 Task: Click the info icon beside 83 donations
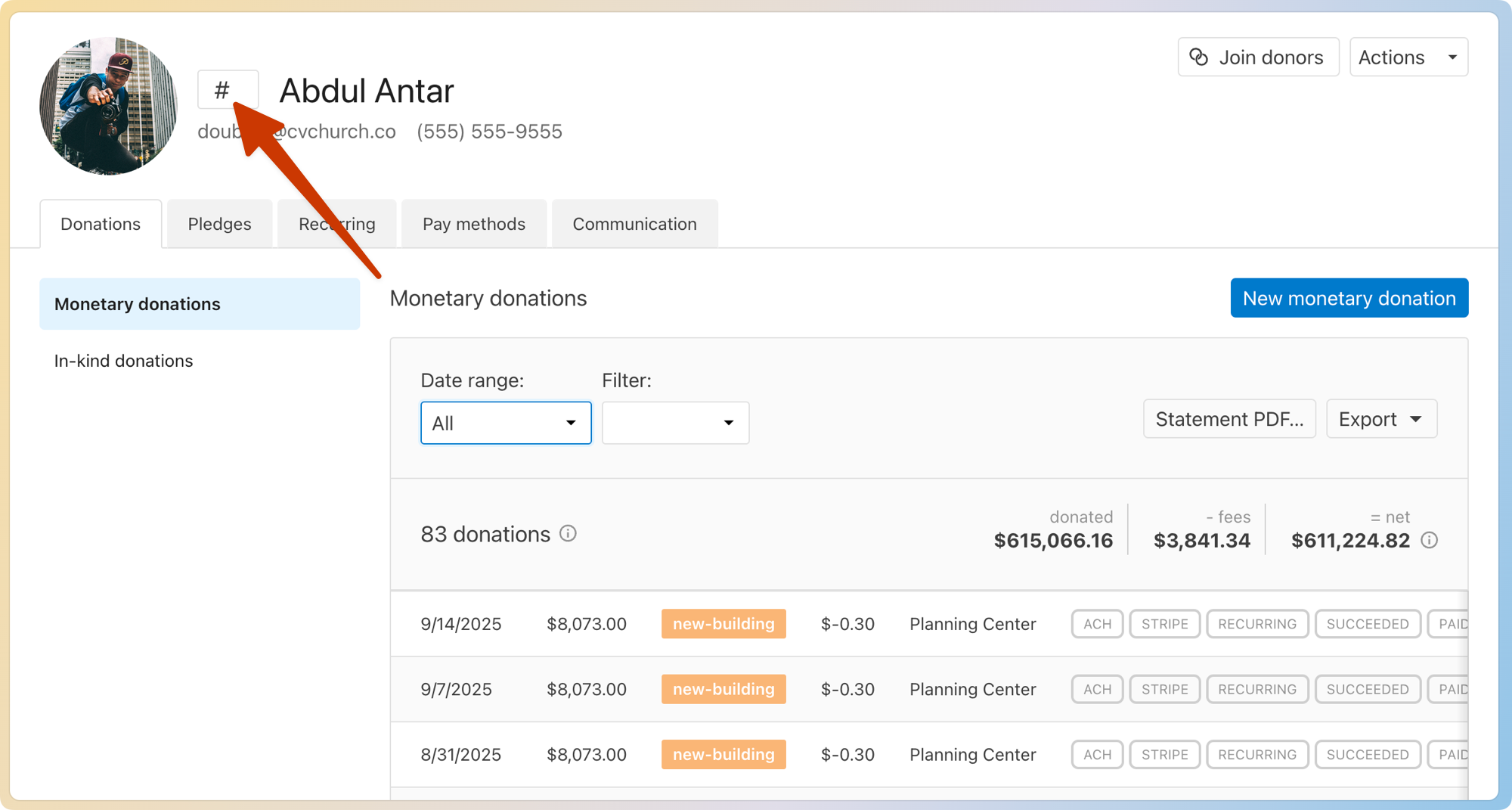[568, 534]
